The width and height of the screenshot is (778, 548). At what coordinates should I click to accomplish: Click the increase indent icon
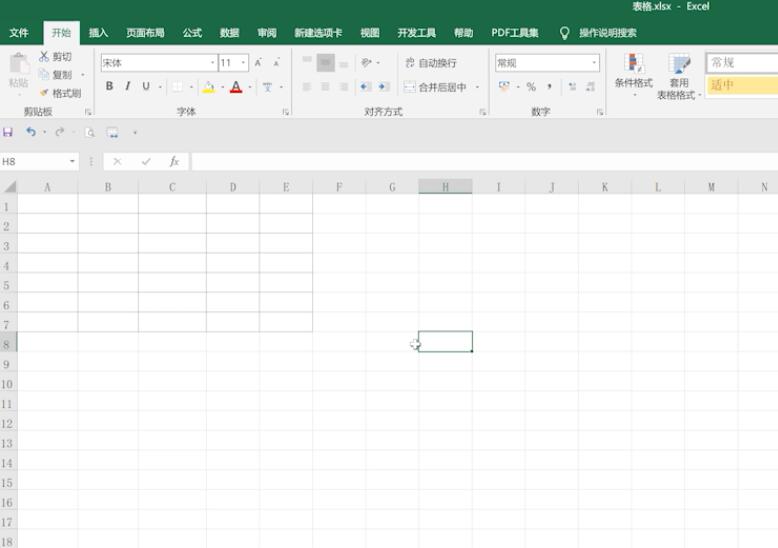[384, 87]
